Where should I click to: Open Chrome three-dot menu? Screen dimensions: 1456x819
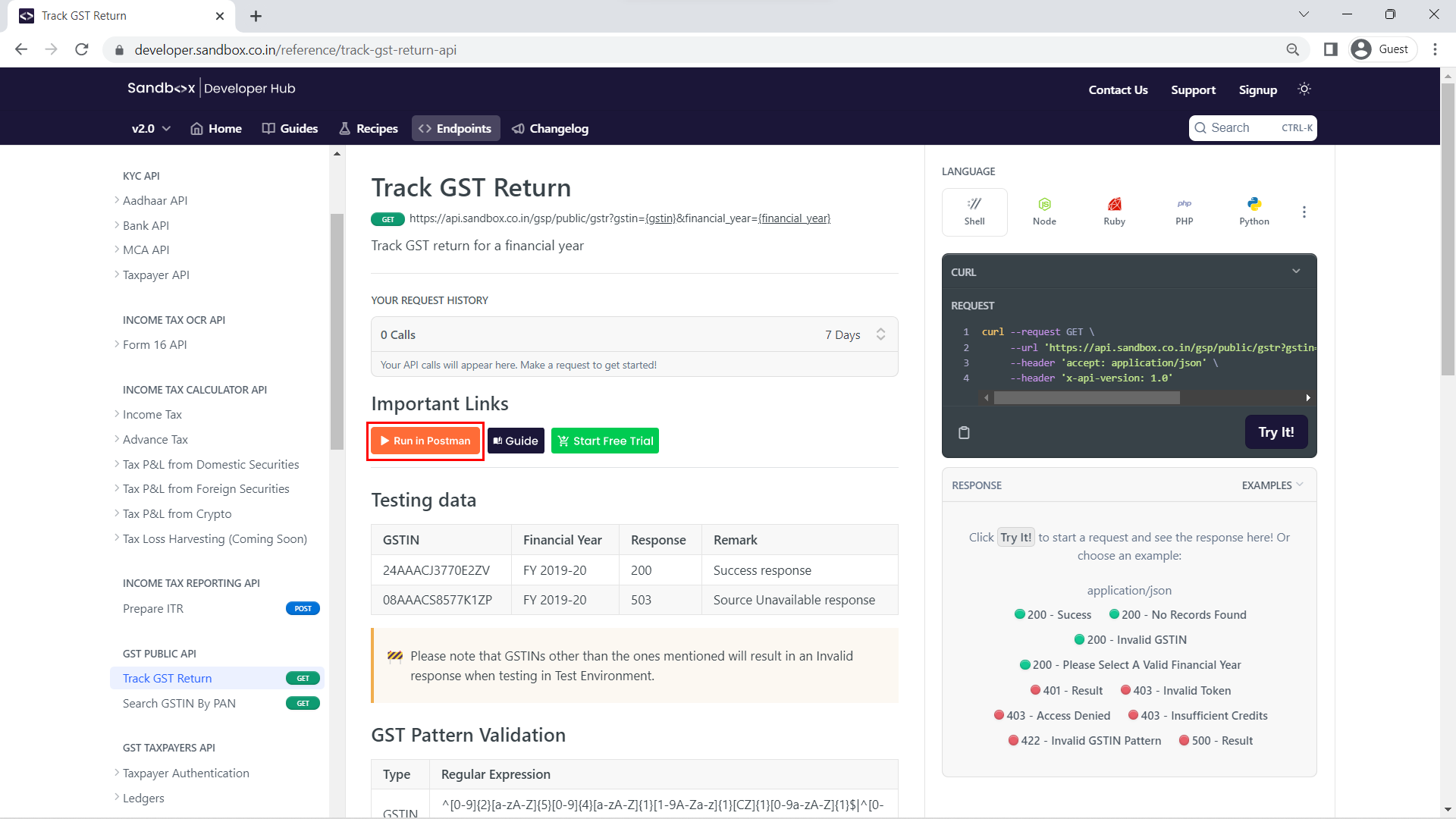[1435, 49]
